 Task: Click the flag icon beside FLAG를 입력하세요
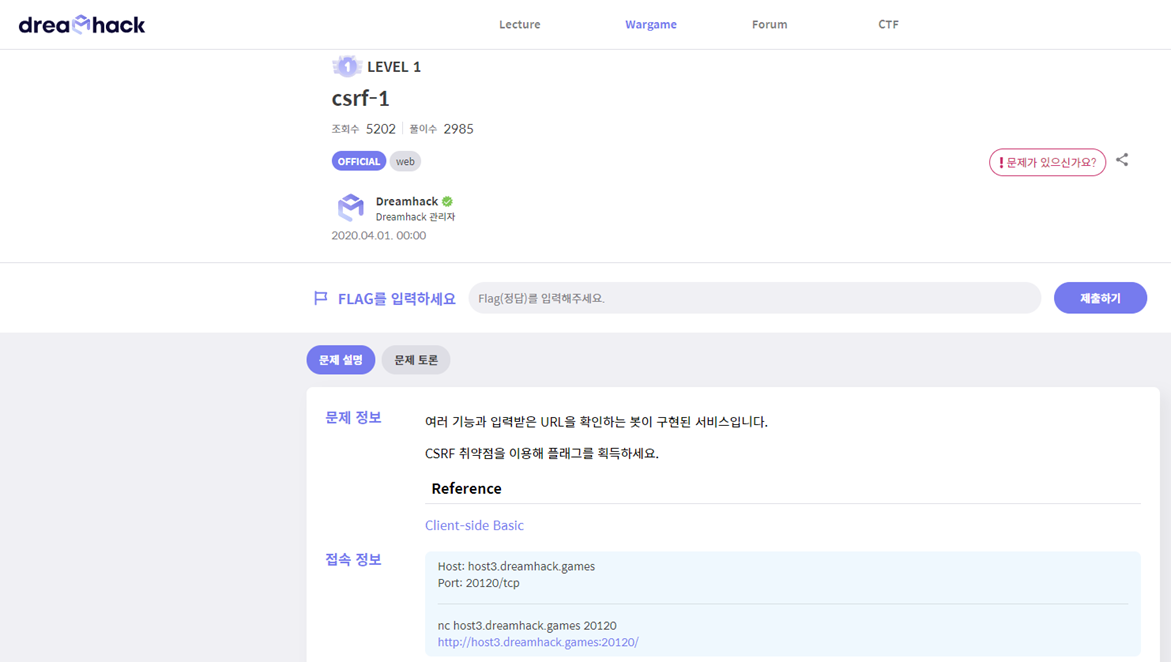click(x=321, y=298)
